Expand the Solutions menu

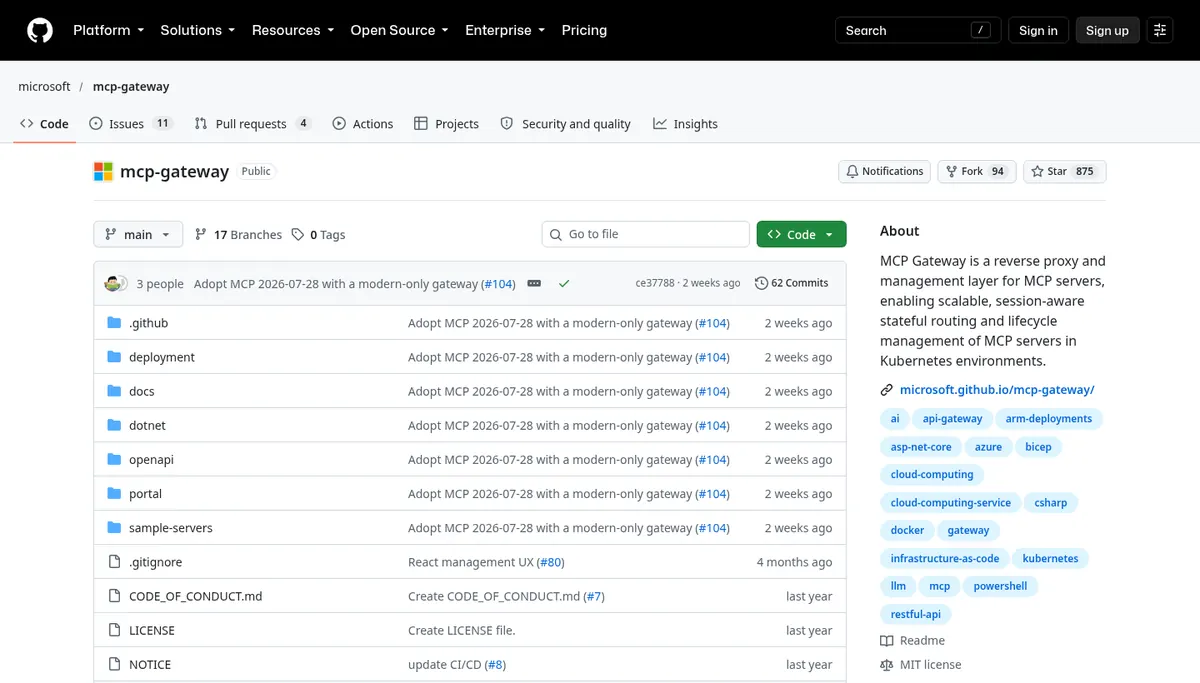tap(198, 30)
